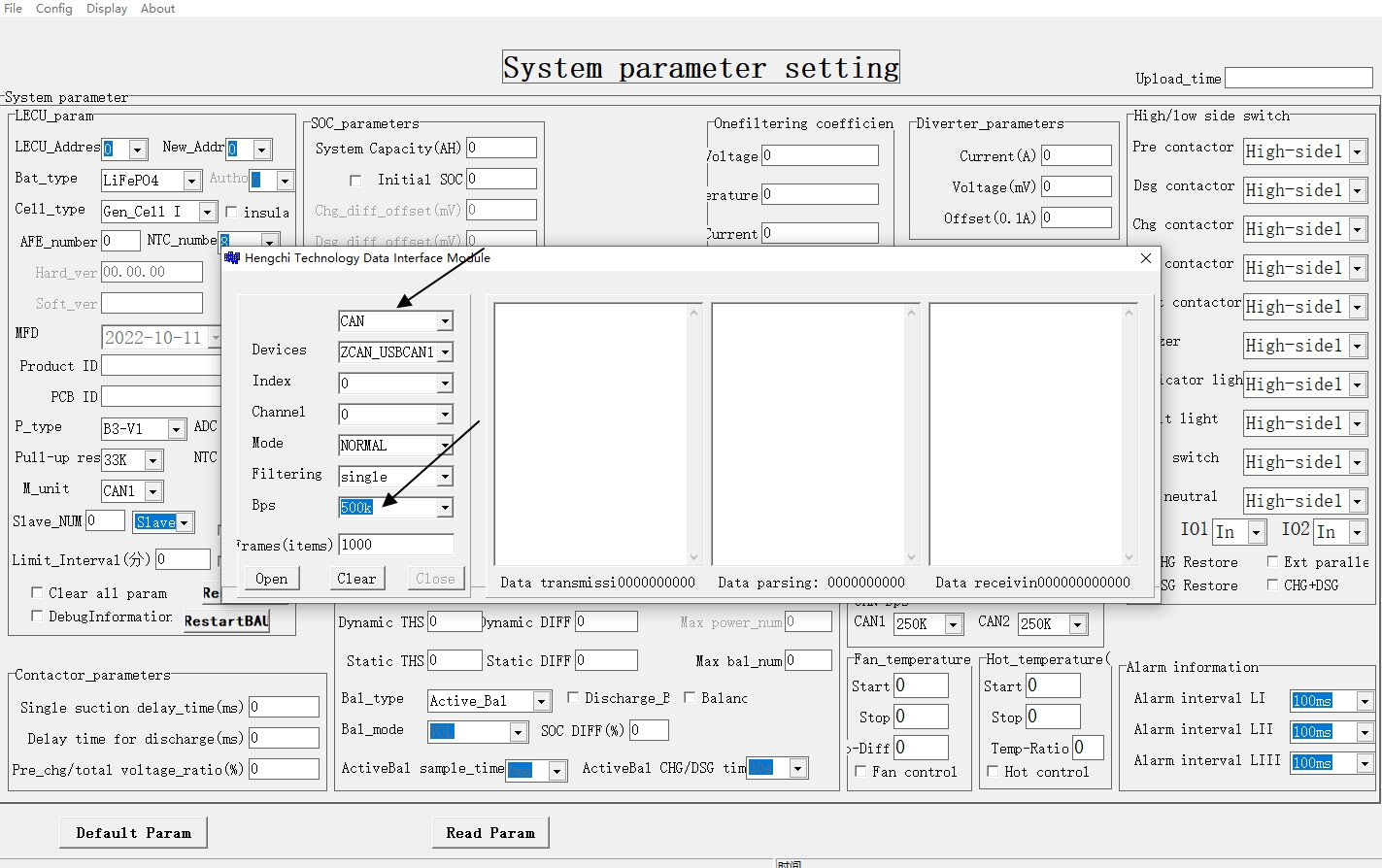Click the Default Param button

(134, 833)
